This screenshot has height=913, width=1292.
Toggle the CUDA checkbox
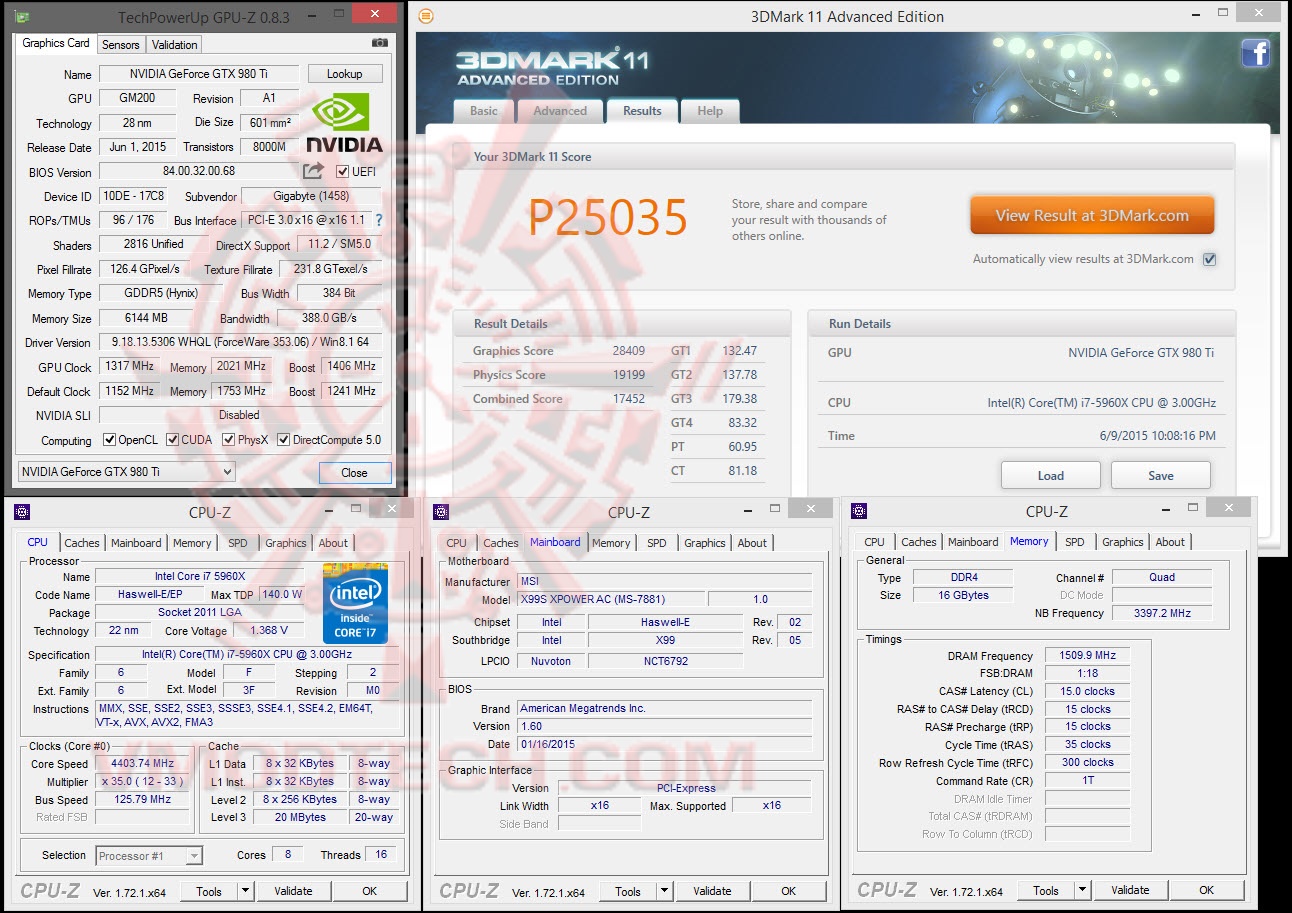(x=173, y=440)
